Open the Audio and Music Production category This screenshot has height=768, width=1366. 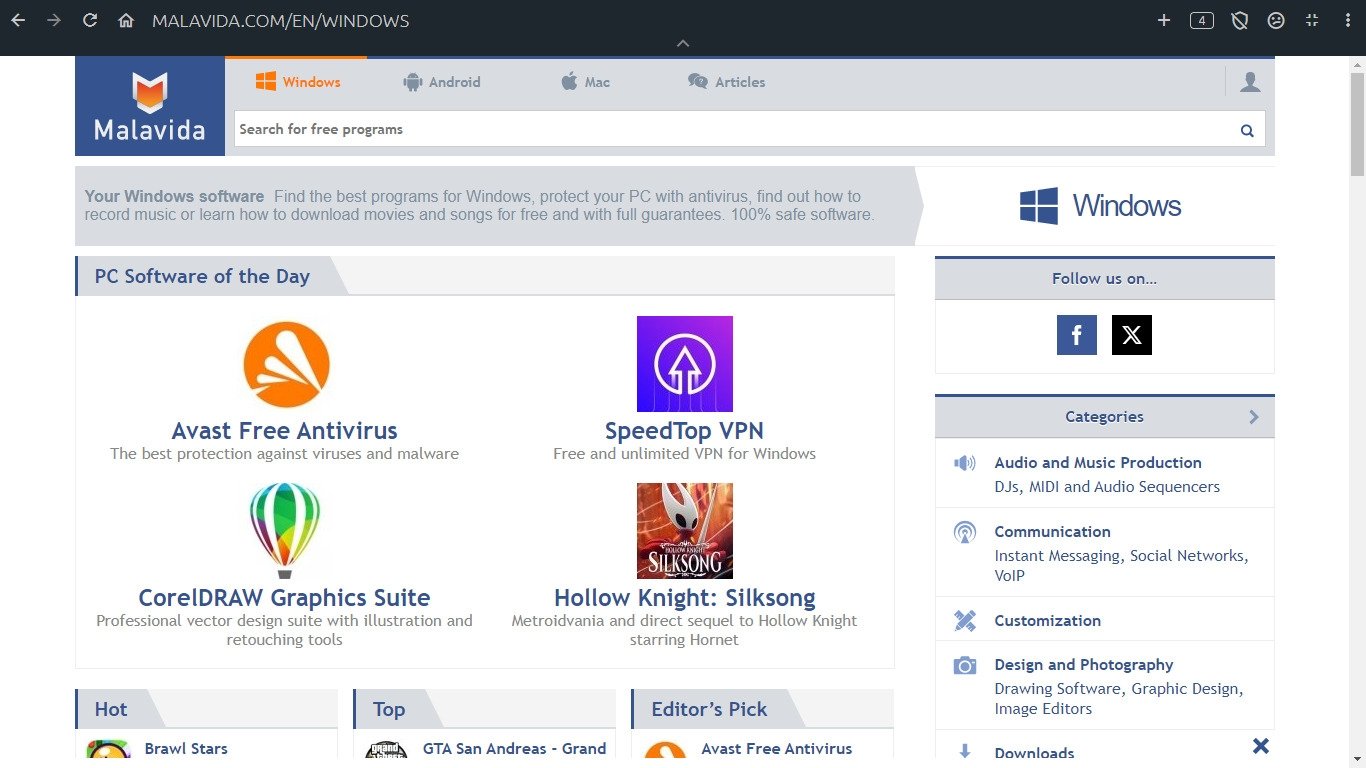(x=1097, y=463)
